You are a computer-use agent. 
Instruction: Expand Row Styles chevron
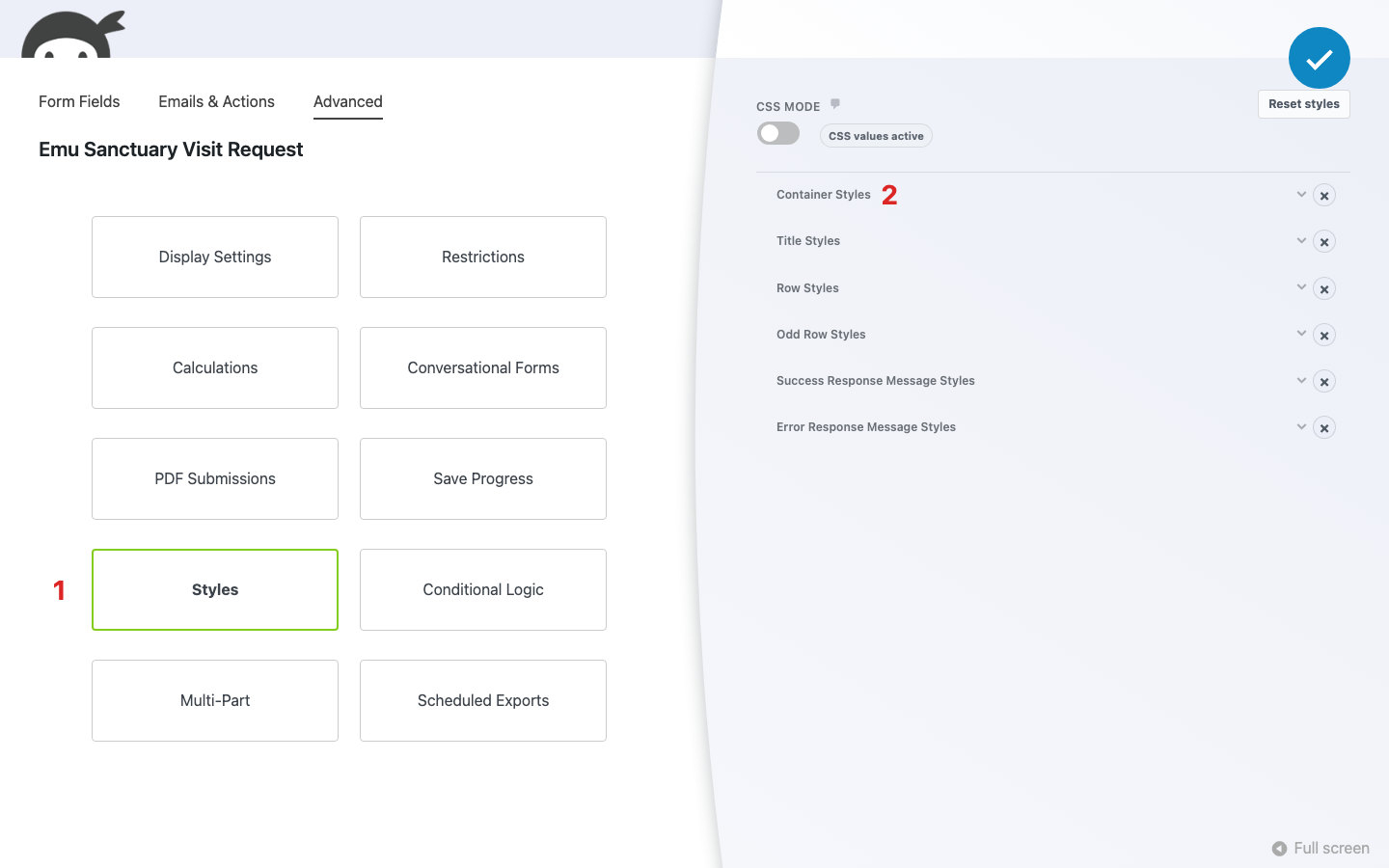(x=1301, y=286)
